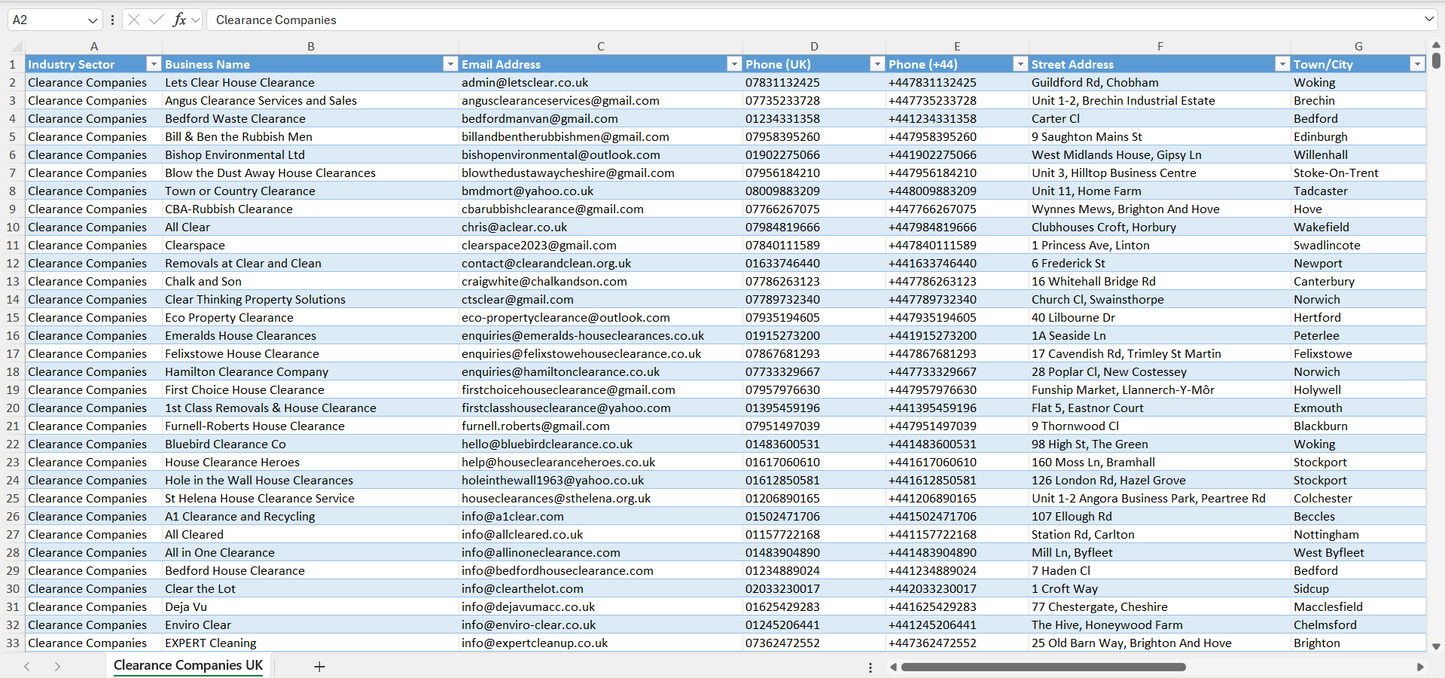The image size is (1445, 678).
Task: Select address Funship Market, Llannerch-Y-Môr
Action: tap(1160, 390)
